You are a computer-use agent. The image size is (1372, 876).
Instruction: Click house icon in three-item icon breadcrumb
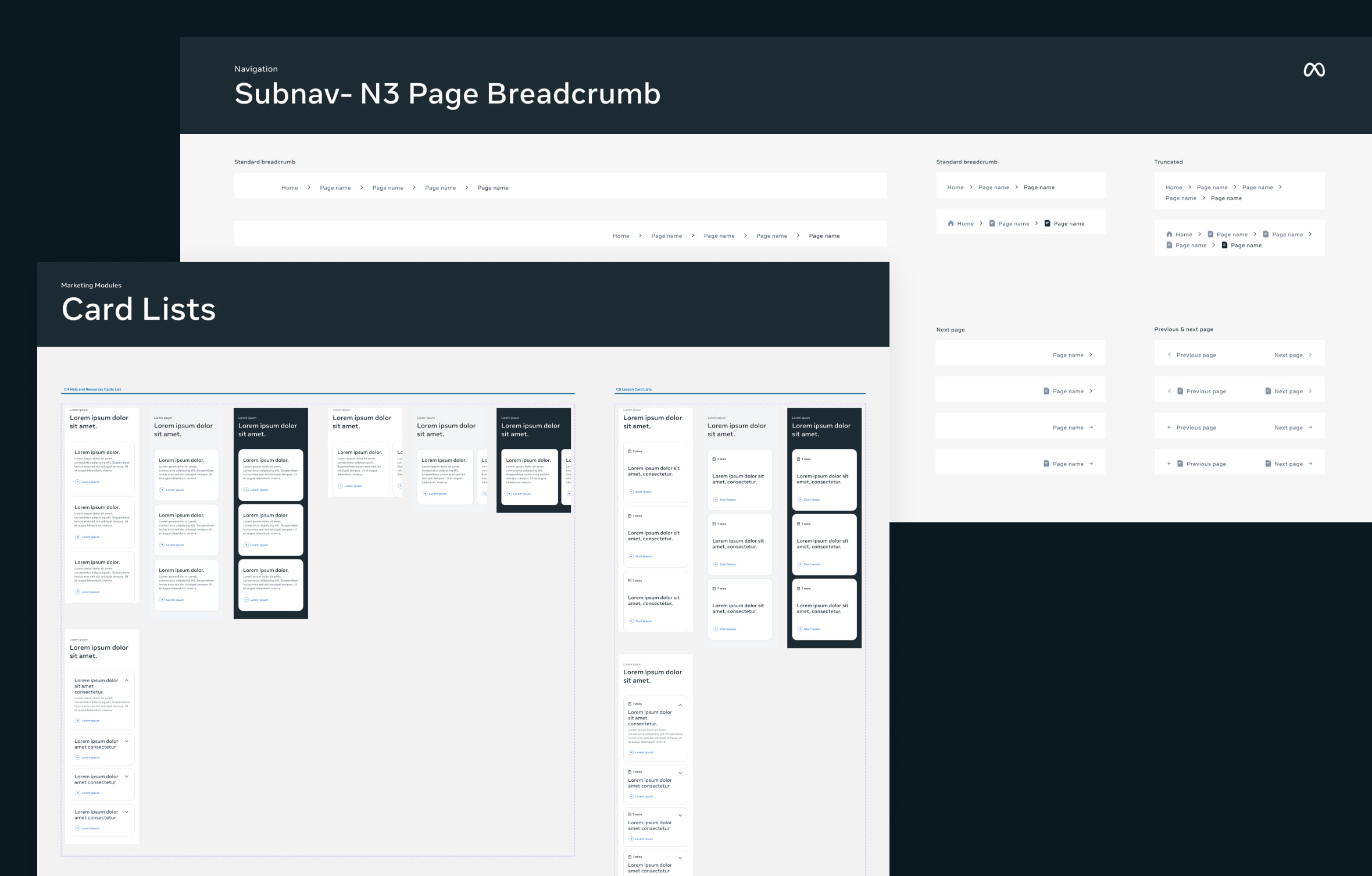pos(951,223)
